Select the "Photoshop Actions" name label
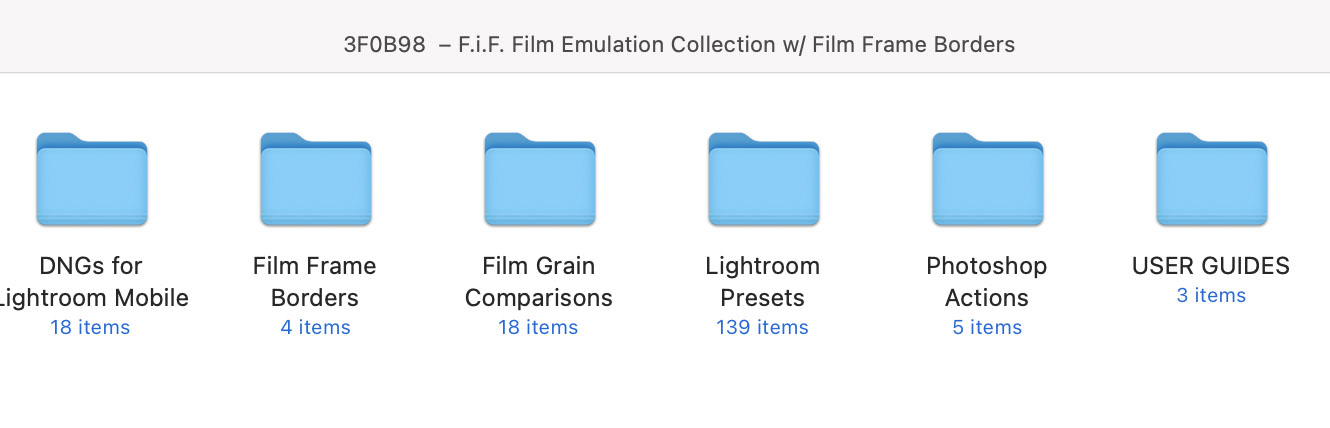This screenshot has height=428, width=1330. 987,282
